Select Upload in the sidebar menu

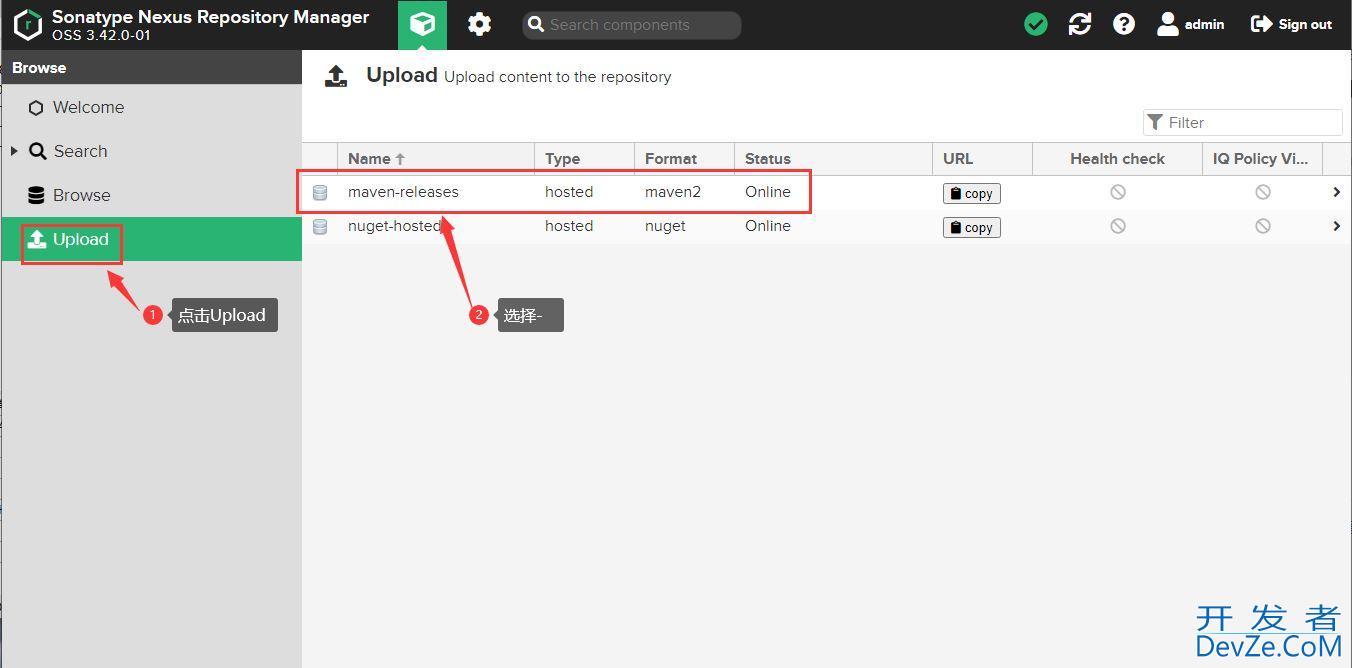(x=151, y=239)
